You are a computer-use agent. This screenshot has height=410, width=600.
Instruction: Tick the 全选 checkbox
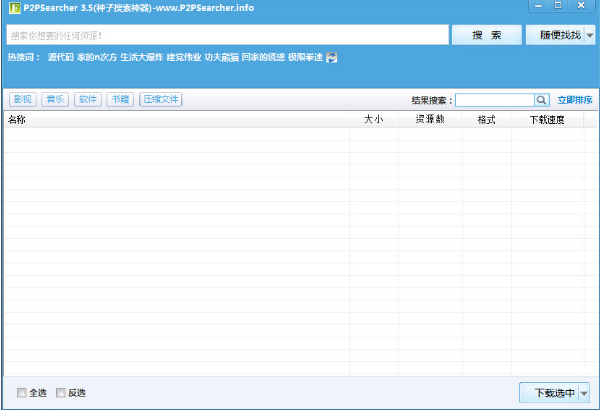tap(22, 393)
